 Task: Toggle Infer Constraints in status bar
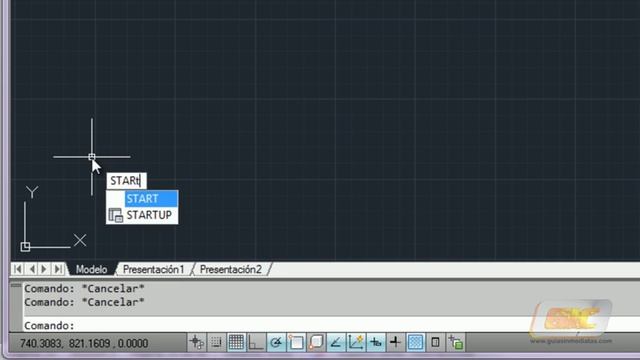coord(197,342)
